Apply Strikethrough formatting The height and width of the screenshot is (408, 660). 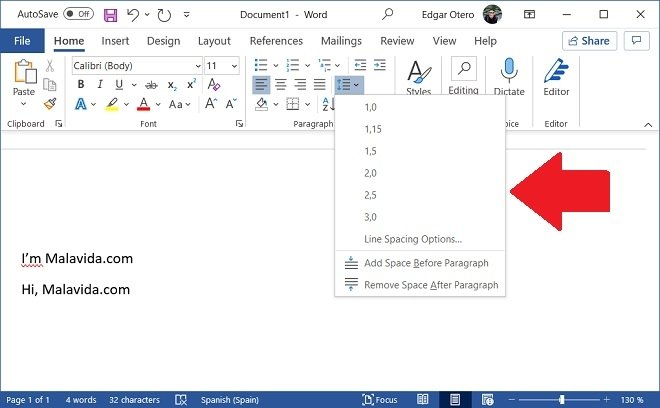151,85
